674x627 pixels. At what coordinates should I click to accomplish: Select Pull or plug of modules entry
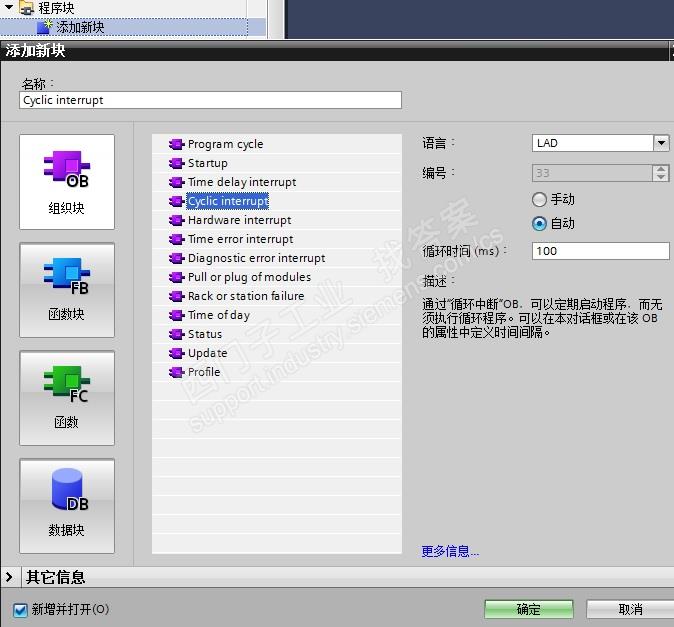[249, 277]
